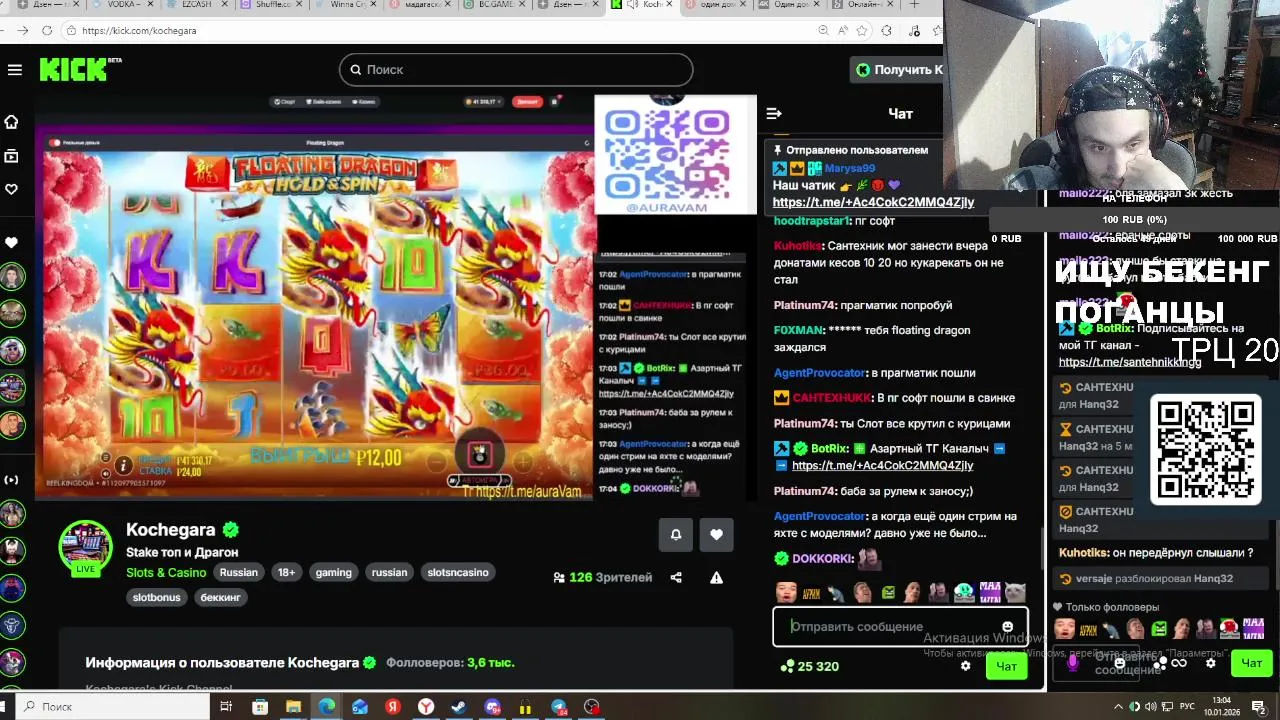
Task: Open chat settings gear next to the Чат button
Action: pyautogui.click(x=965, y=666)
